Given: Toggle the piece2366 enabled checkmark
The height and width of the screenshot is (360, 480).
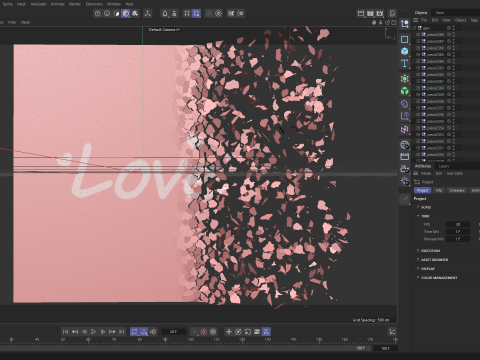Looking at the screenshot, I should [x=449, y=48].
